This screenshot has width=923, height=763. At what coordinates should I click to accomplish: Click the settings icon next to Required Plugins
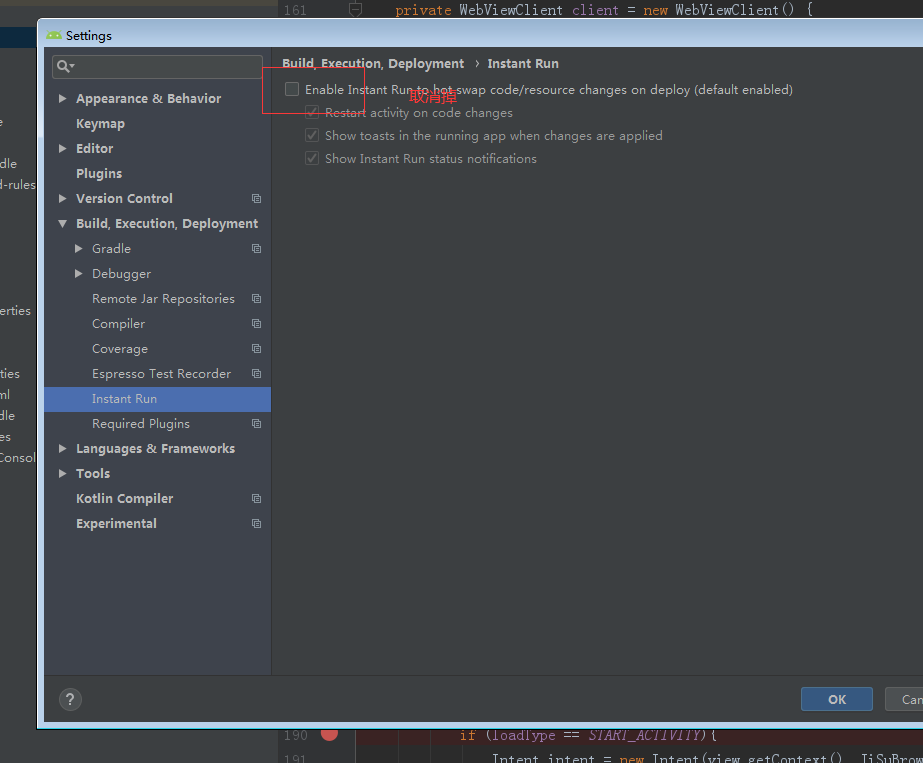point(256,423)
